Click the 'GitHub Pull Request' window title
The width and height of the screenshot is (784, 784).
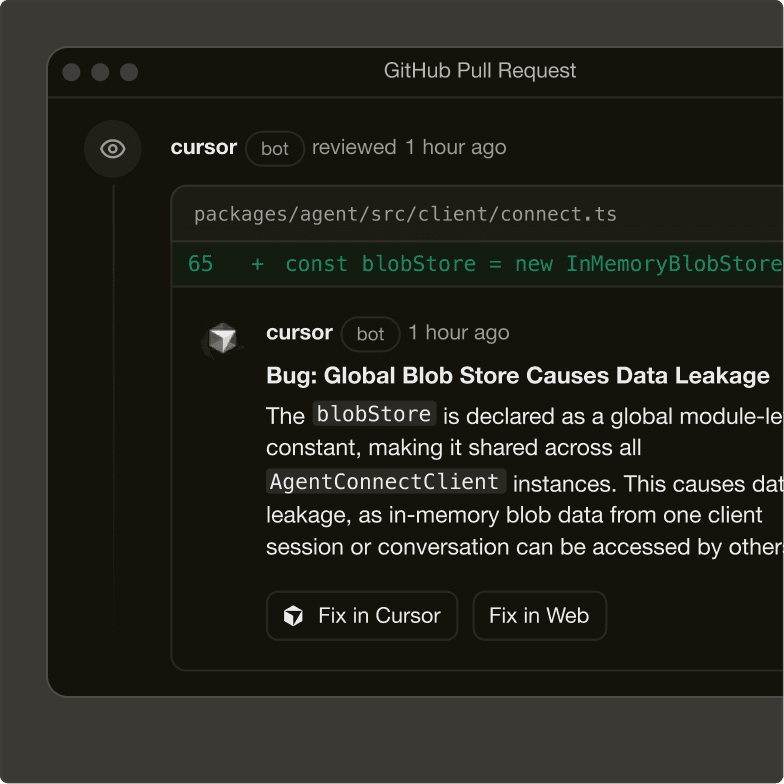(480, 70)
